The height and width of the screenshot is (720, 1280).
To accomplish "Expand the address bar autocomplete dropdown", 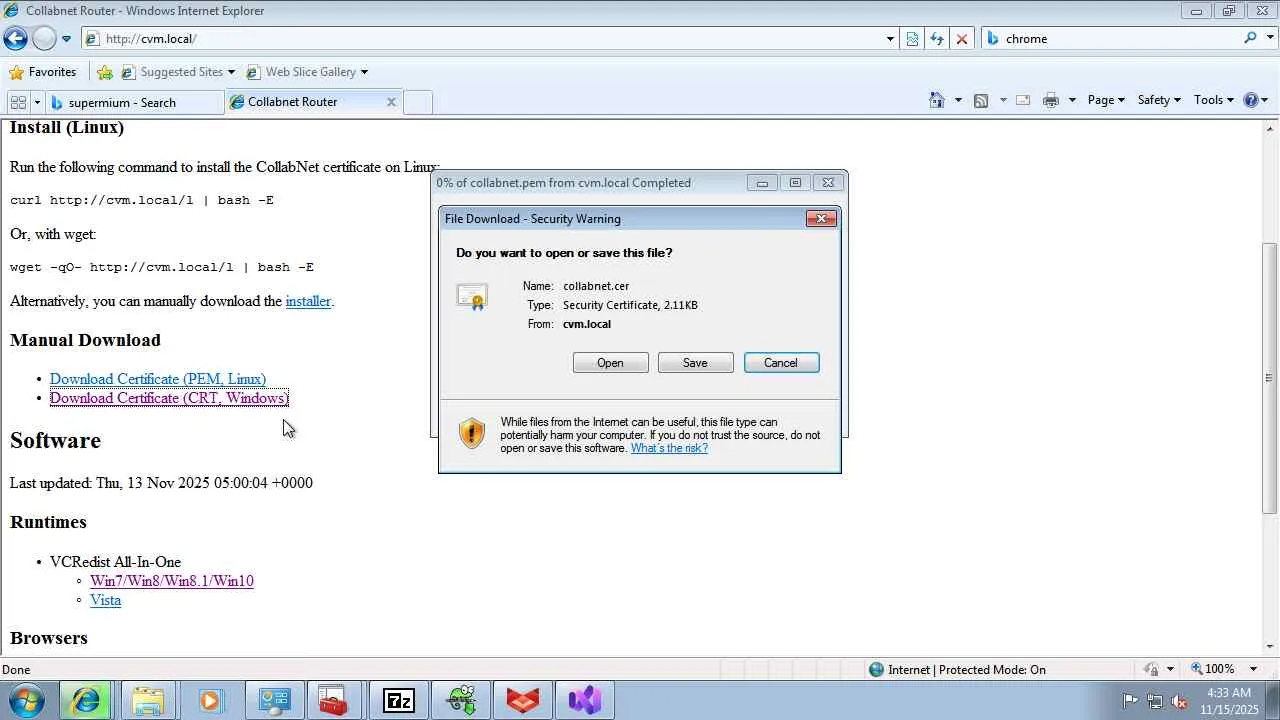I will pos(890,39).
